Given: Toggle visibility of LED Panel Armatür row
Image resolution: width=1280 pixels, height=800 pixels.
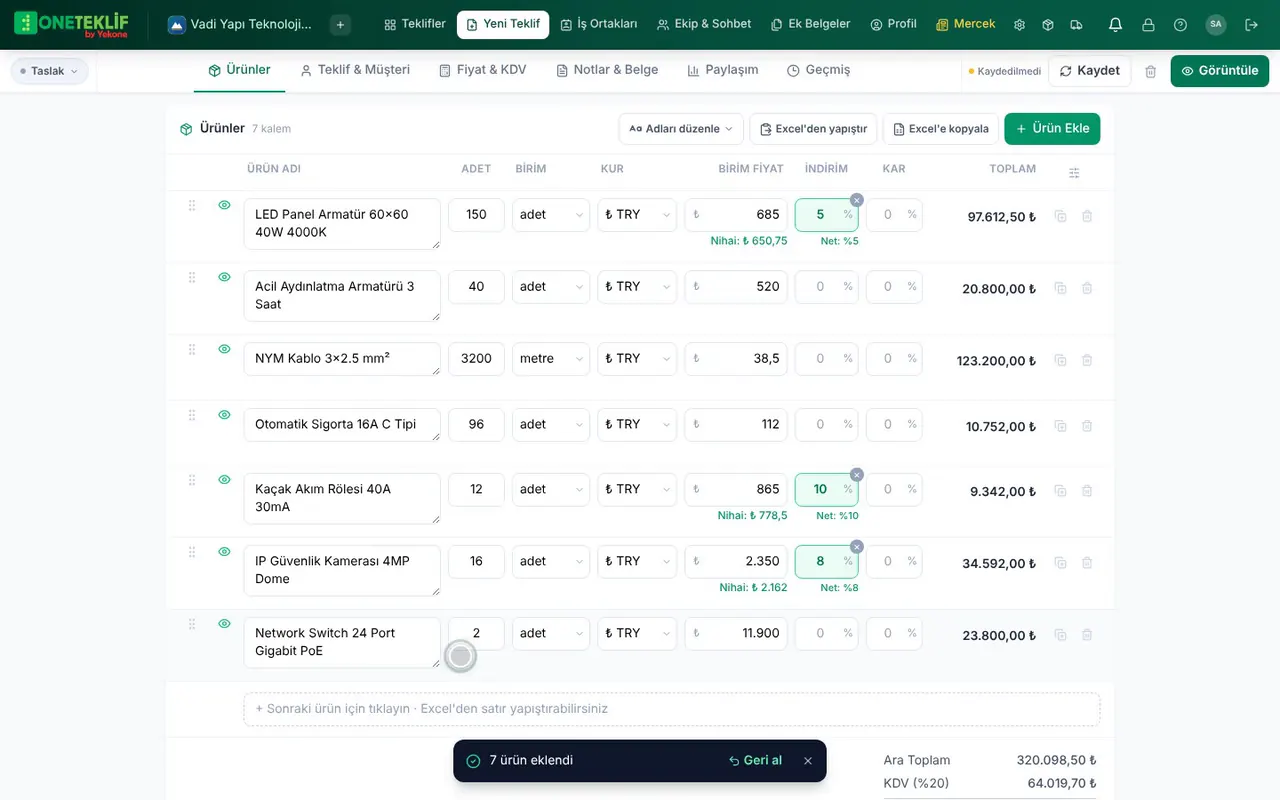Looking at the screenshot, I should tap(224, 205).
